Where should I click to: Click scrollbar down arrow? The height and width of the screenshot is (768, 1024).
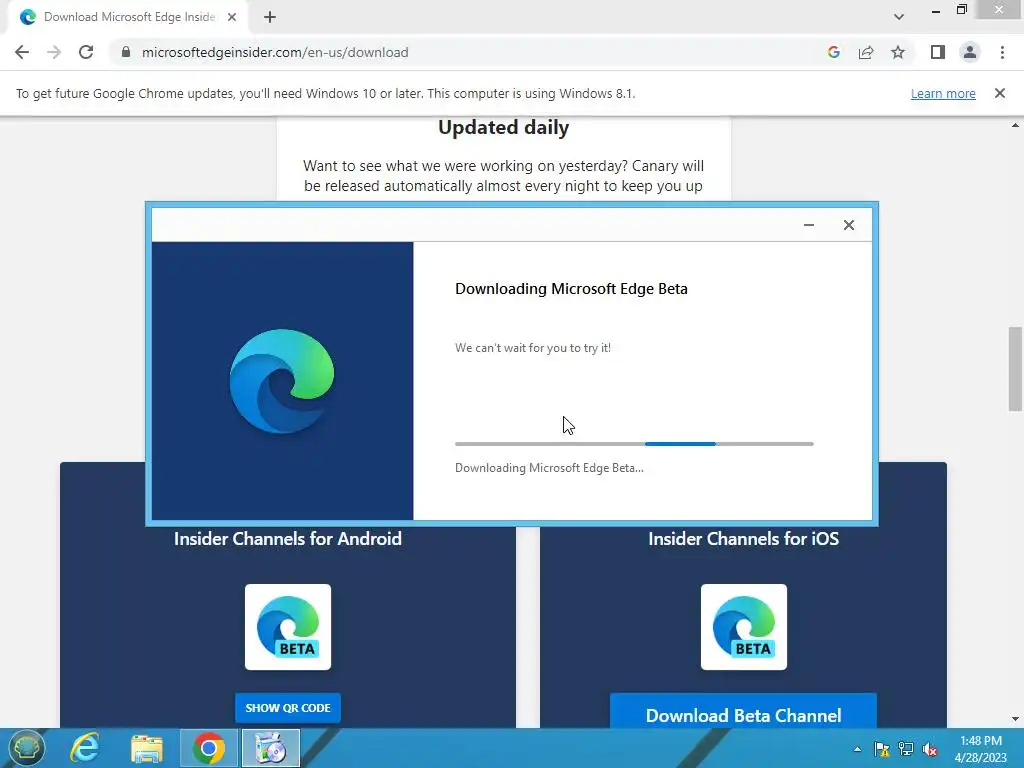[1015, 719]
